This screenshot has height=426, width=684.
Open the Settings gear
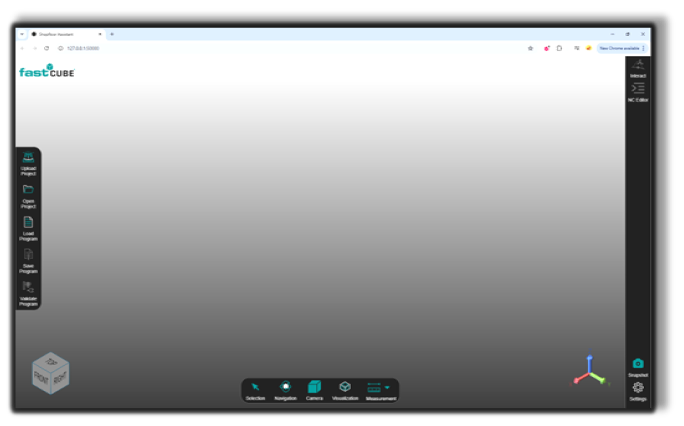638,388
